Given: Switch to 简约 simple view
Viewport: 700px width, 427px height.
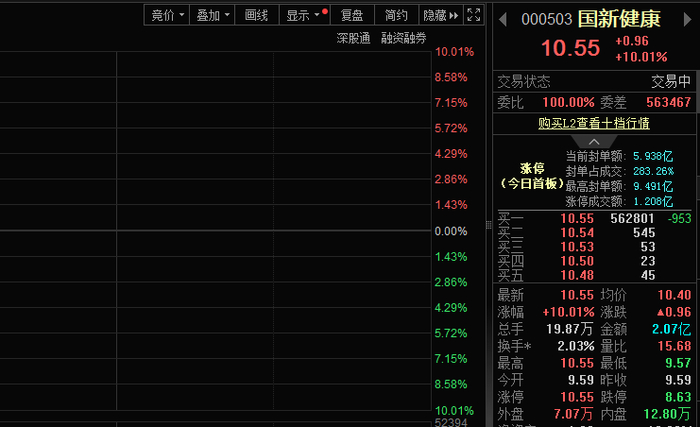Looking at the screenshot, I should click(x=396, y=15).
